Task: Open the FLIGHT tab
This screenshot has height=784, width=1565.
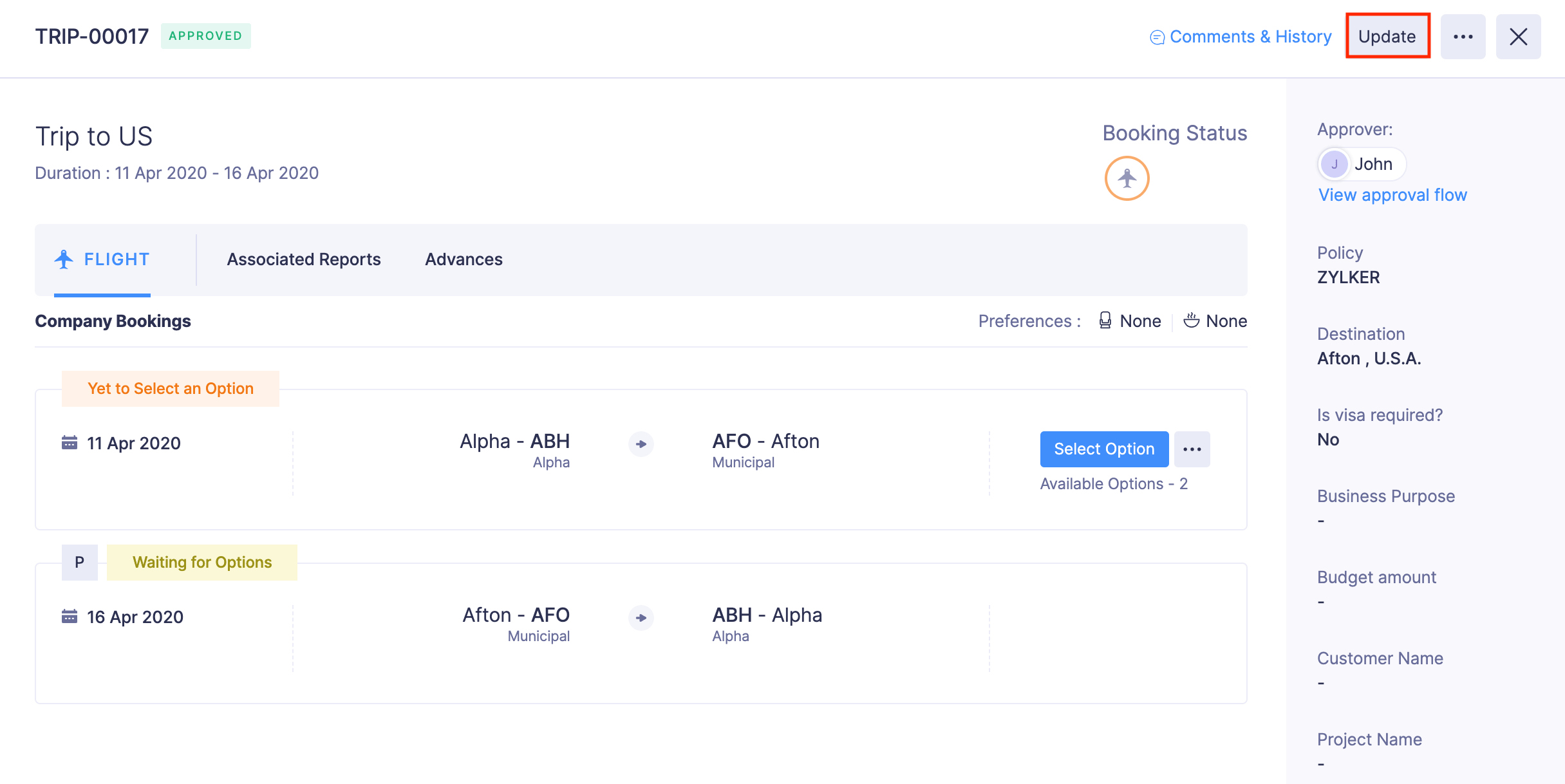Action: pyautogui.click(x=103, y=259)
